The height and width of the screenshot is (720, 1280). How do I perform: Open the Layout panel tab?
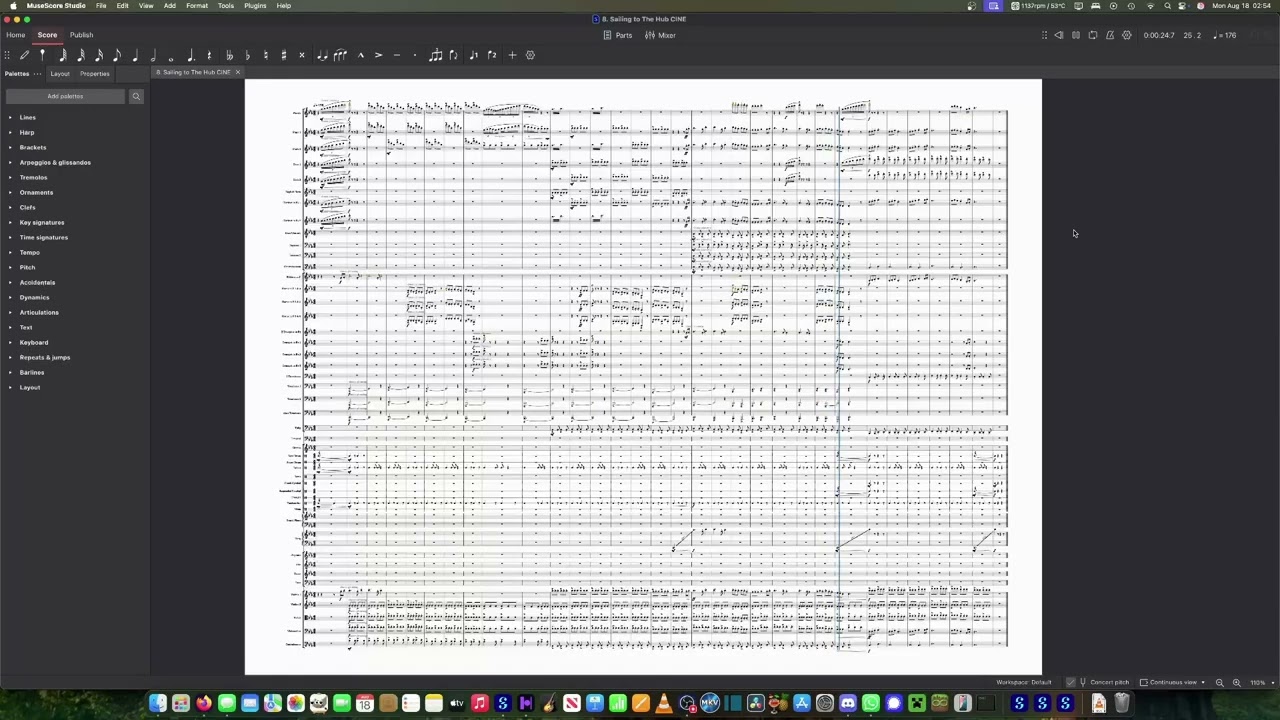(60, 74)
